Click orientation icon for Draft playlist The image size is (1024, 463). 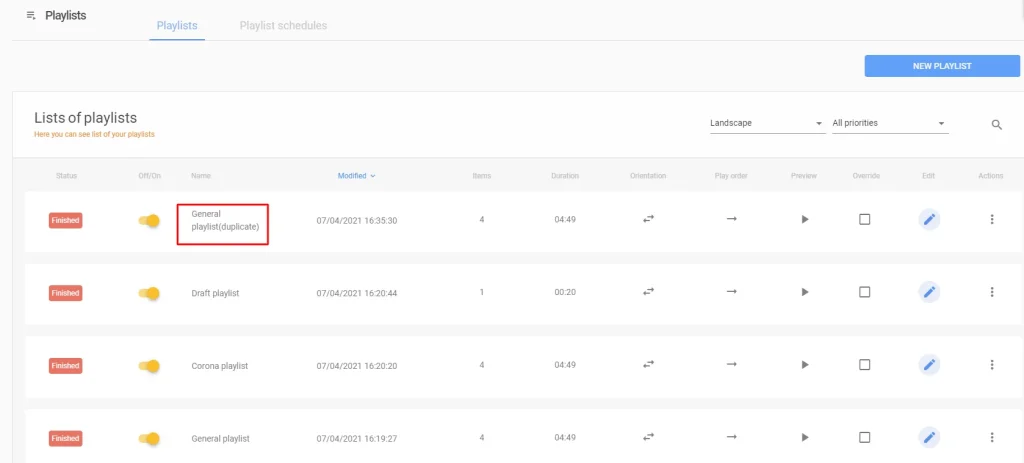(x=648, y=292)
